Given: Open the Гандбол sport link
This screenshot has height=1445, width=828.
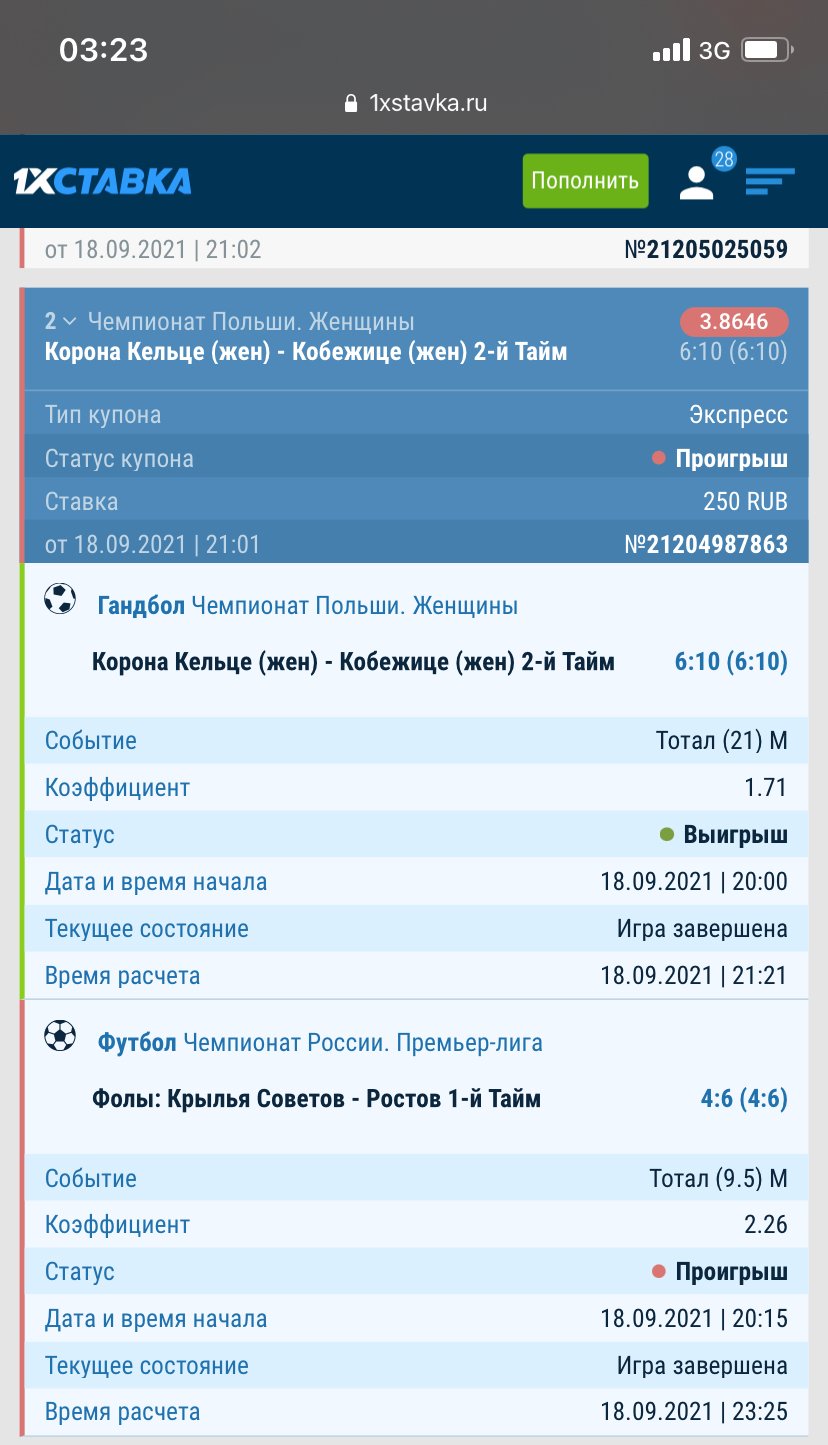Looking at the screenshot, I should [x=141, y=605].
